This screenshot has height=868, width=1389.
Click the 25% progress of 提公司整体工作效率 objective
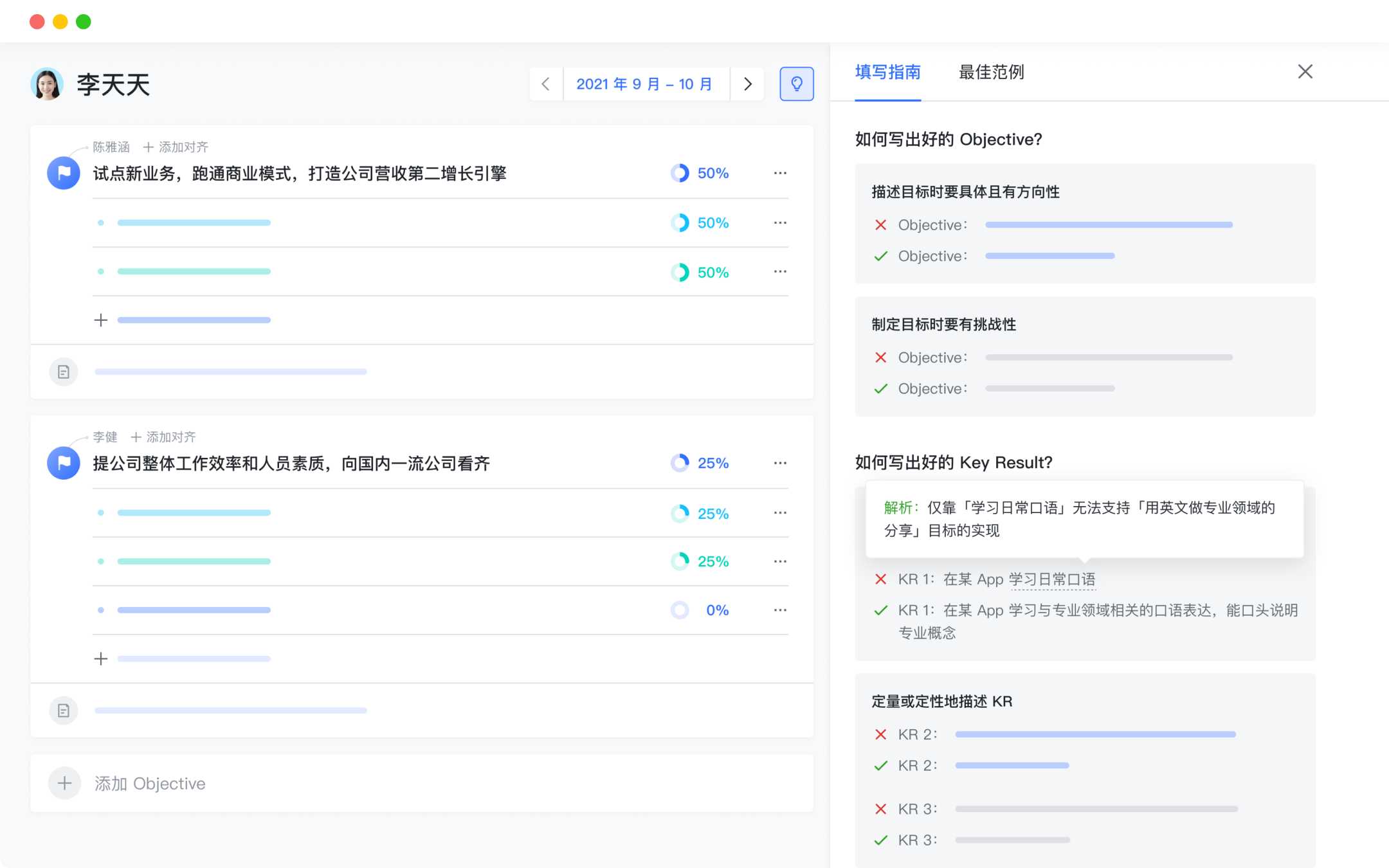700,463
